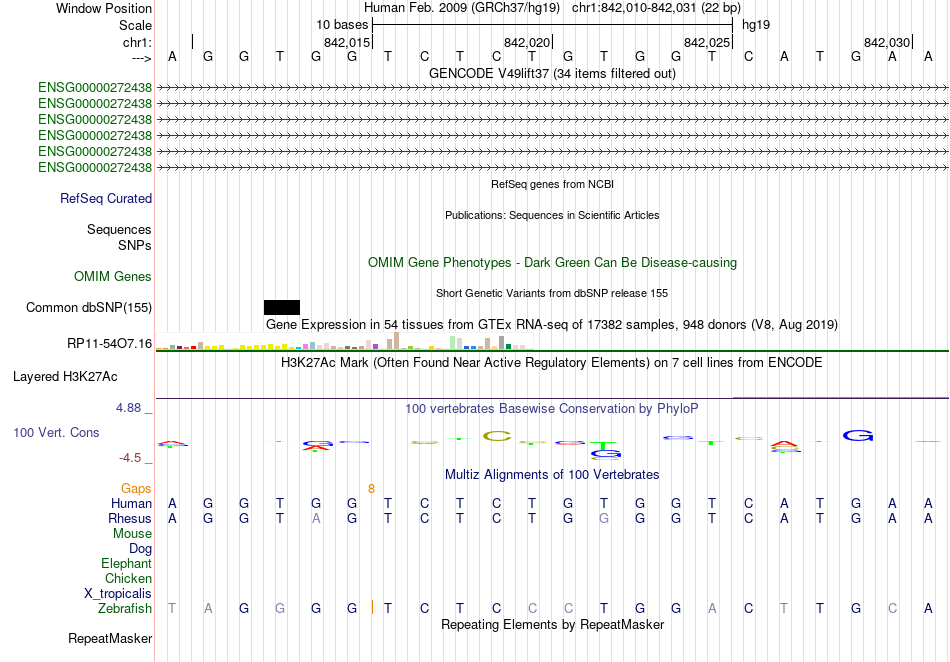The width and height of the screenshot is (950, 662).
Task: Click the hg19 text beside the scale bar
Action: click(x=756, y=25)
